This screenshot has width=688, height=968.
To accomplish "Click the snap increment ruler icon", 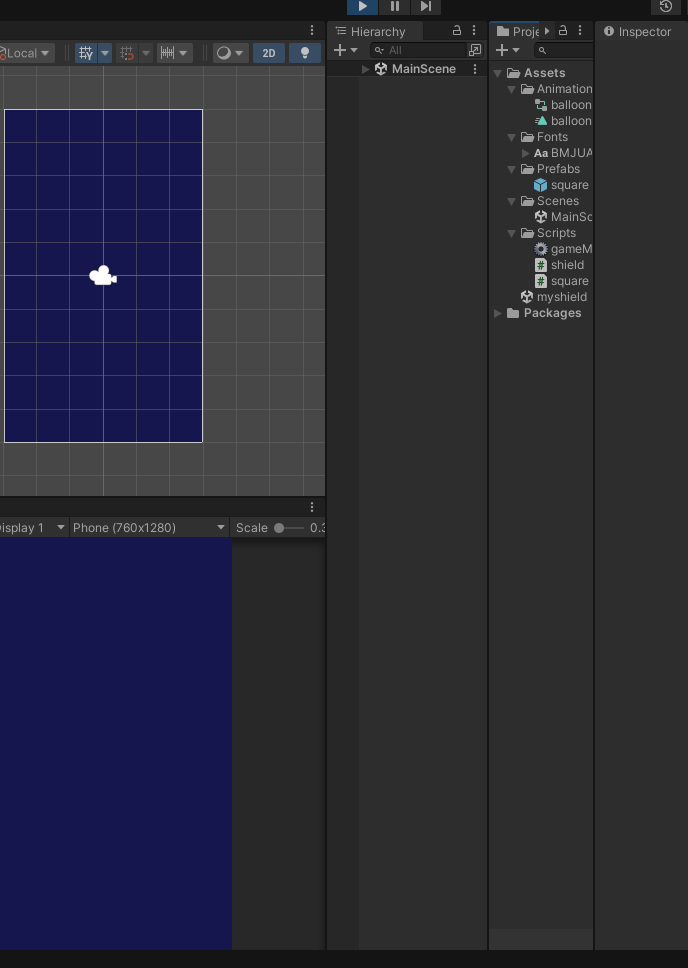I will [167, 53].
